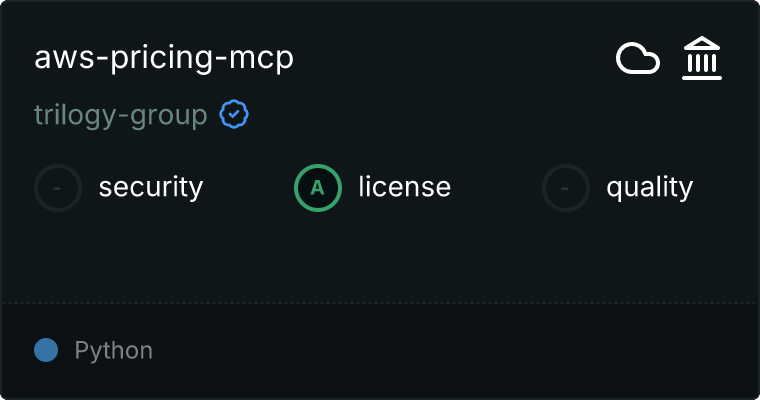Screen dimensions: 760x400
Task: Click blank card area below the scores
Action: (x=380, y=257)
